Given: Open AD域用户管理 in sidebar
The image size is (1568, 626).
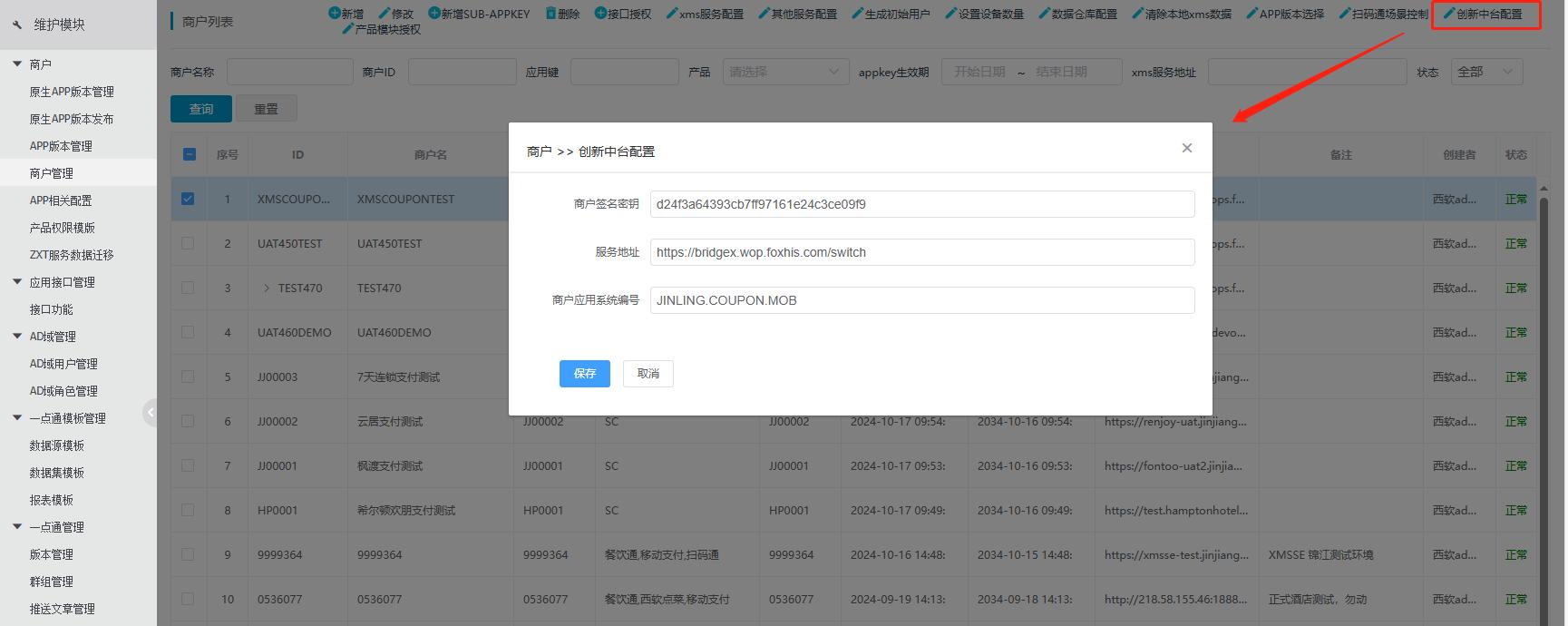Looking at the screenshot, I should point(63,364).
